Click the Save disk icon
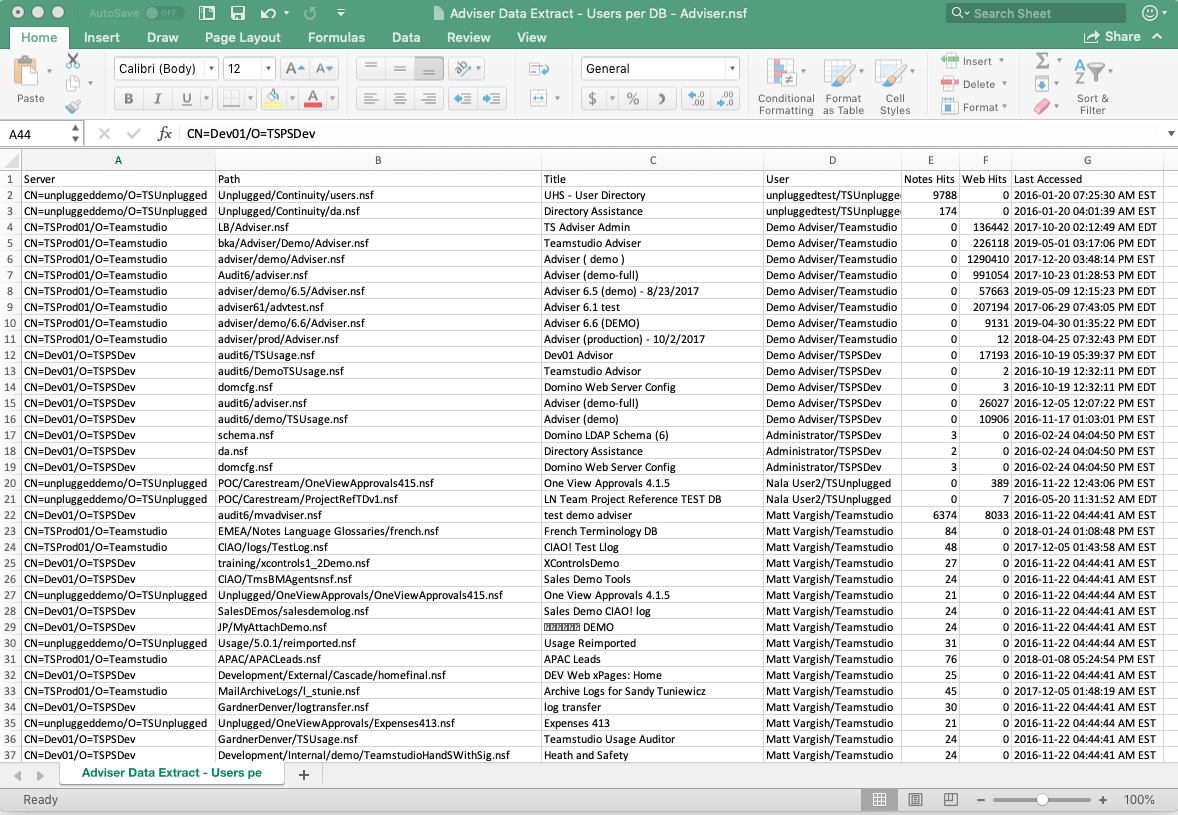The height and width of the screenshot is (815, 1178). point(237,13)
